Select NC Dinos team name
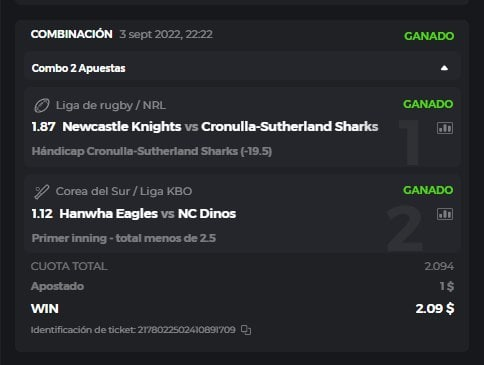484x365 pixels. [207, 214]
